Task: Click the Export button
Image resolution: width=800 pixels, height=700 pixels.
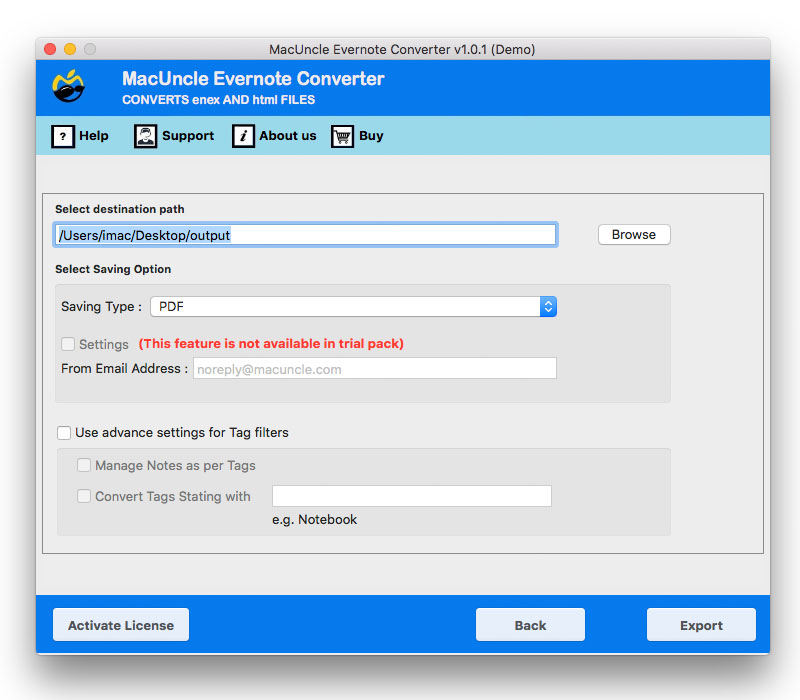Action: click(700, 624)
